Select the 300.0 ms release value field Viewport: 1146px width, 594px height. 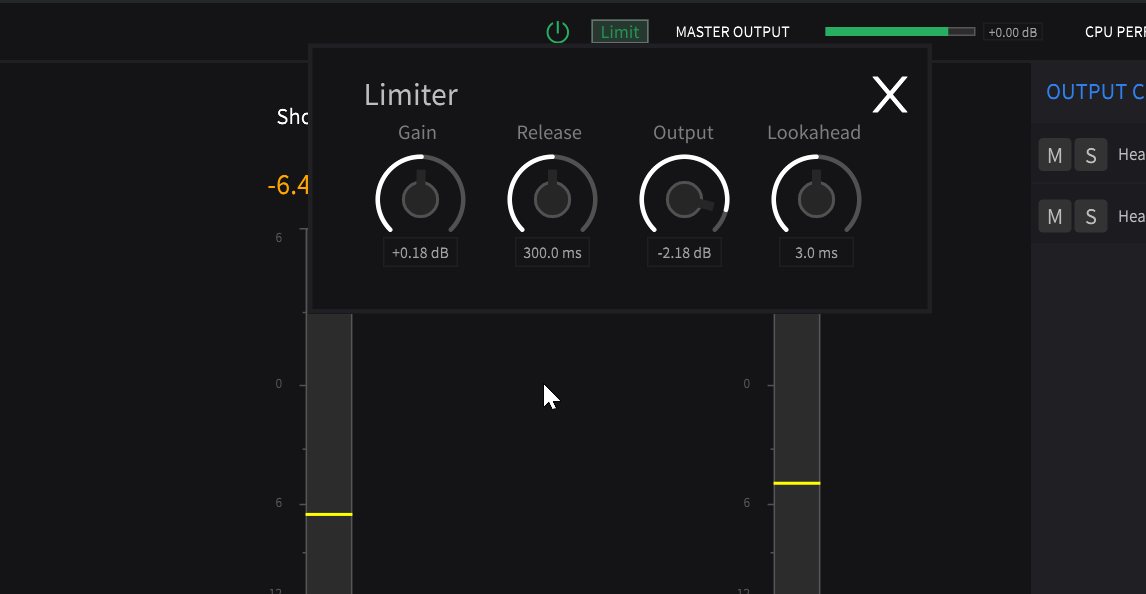(552, 252)
